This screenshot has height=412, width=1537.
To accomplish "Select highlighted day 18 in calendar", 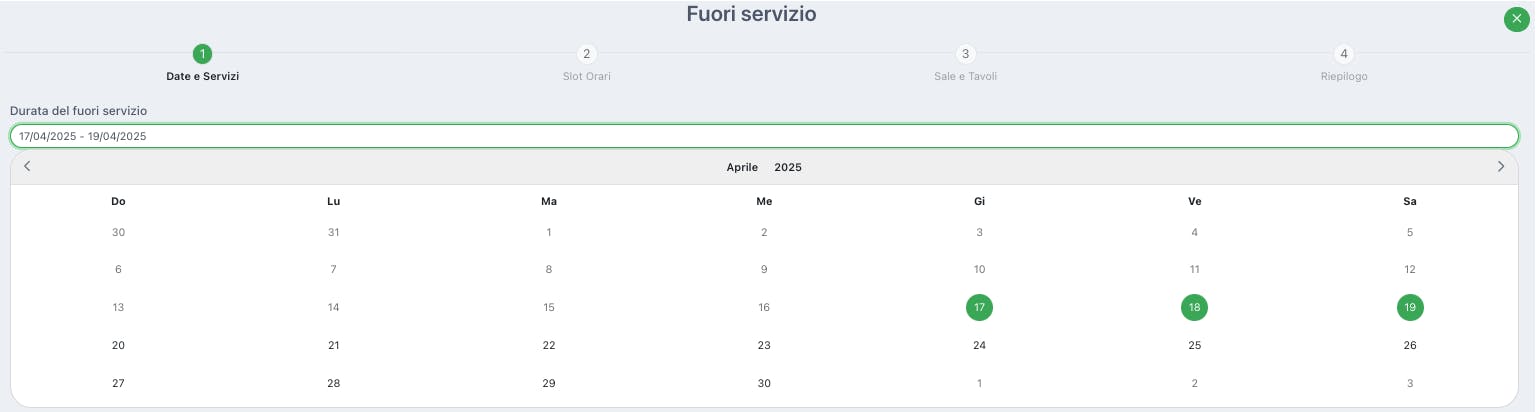I will [x=1194, y=308].
